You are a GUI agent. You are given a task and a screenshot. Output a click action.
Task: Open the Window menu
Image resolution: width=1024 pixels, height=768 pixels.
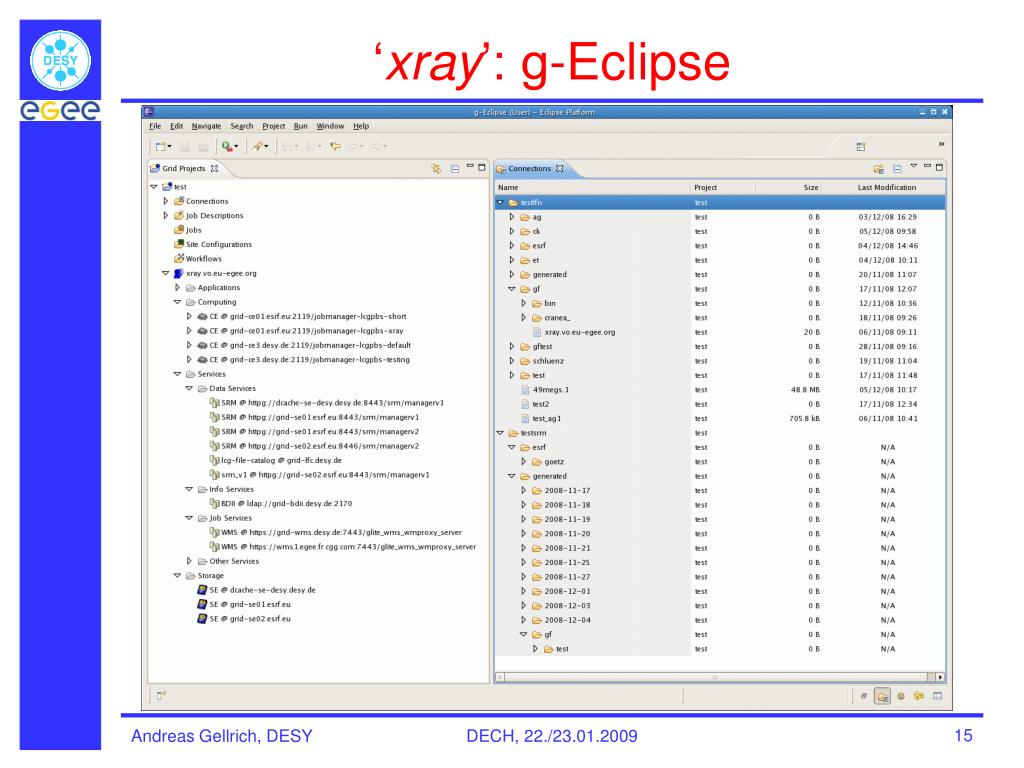tap(330, 126)
